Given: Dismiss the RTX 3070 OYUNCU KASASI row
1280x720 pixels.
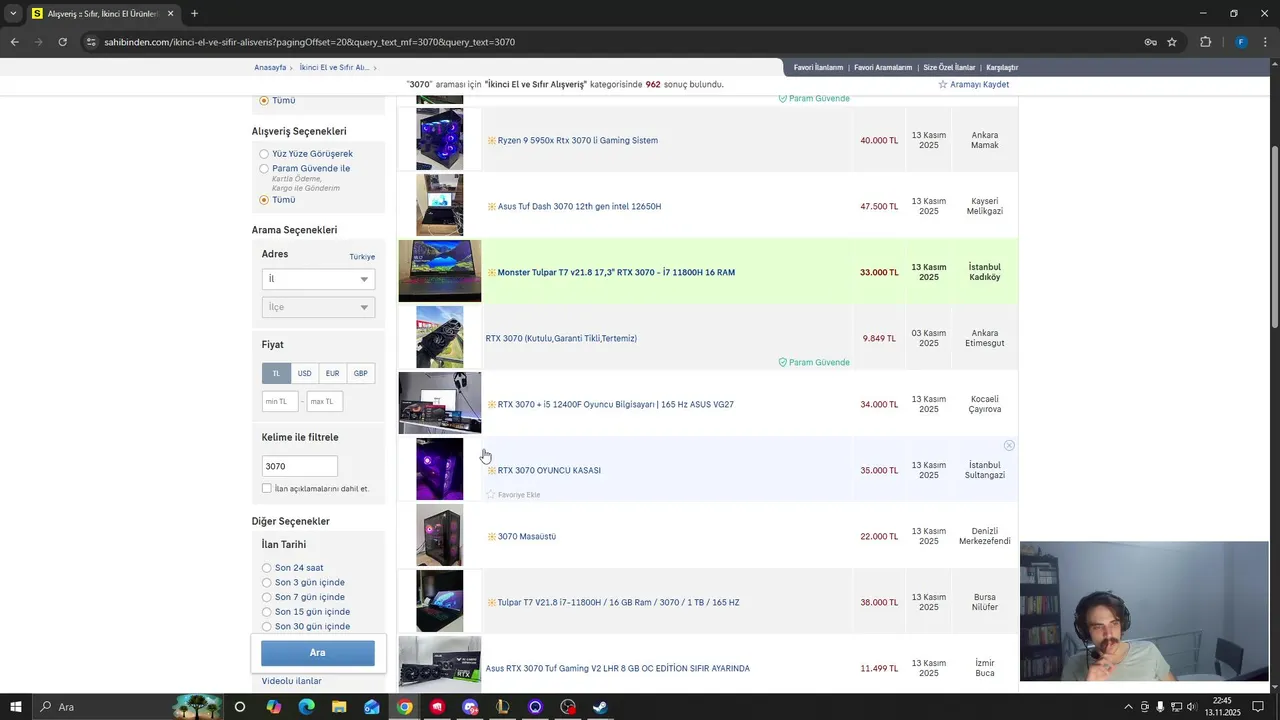Looking at the screenshot, I should 1009,445.
